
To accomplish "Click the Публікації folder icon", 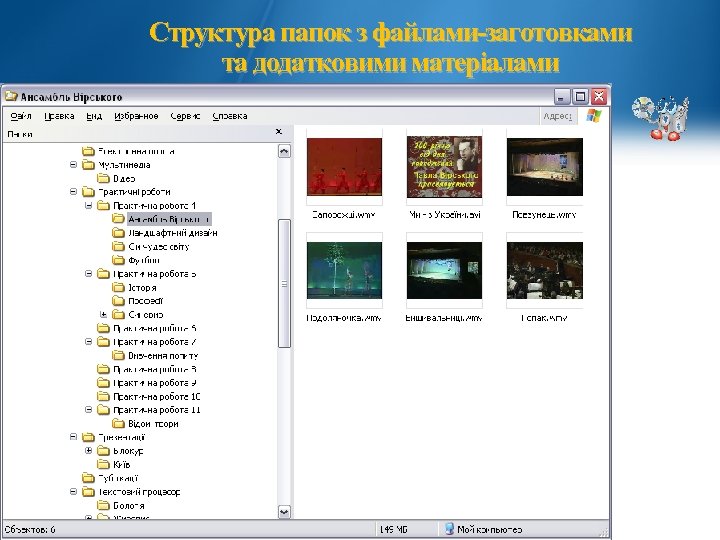I will point(88,478).
